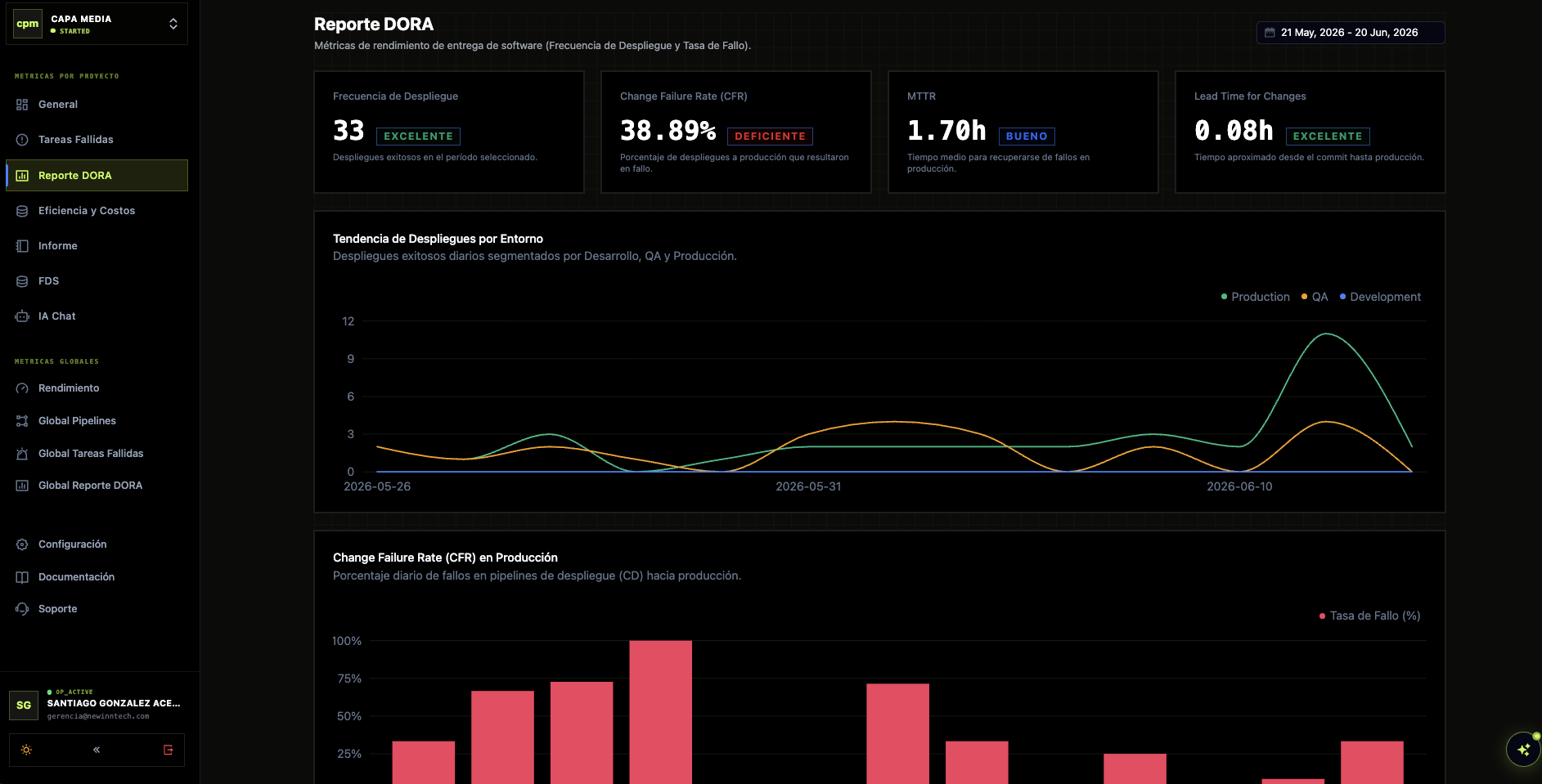Click the 38.89% failure rate value
The width and height of the screenshot is (1542, 784).
(668, 131)
